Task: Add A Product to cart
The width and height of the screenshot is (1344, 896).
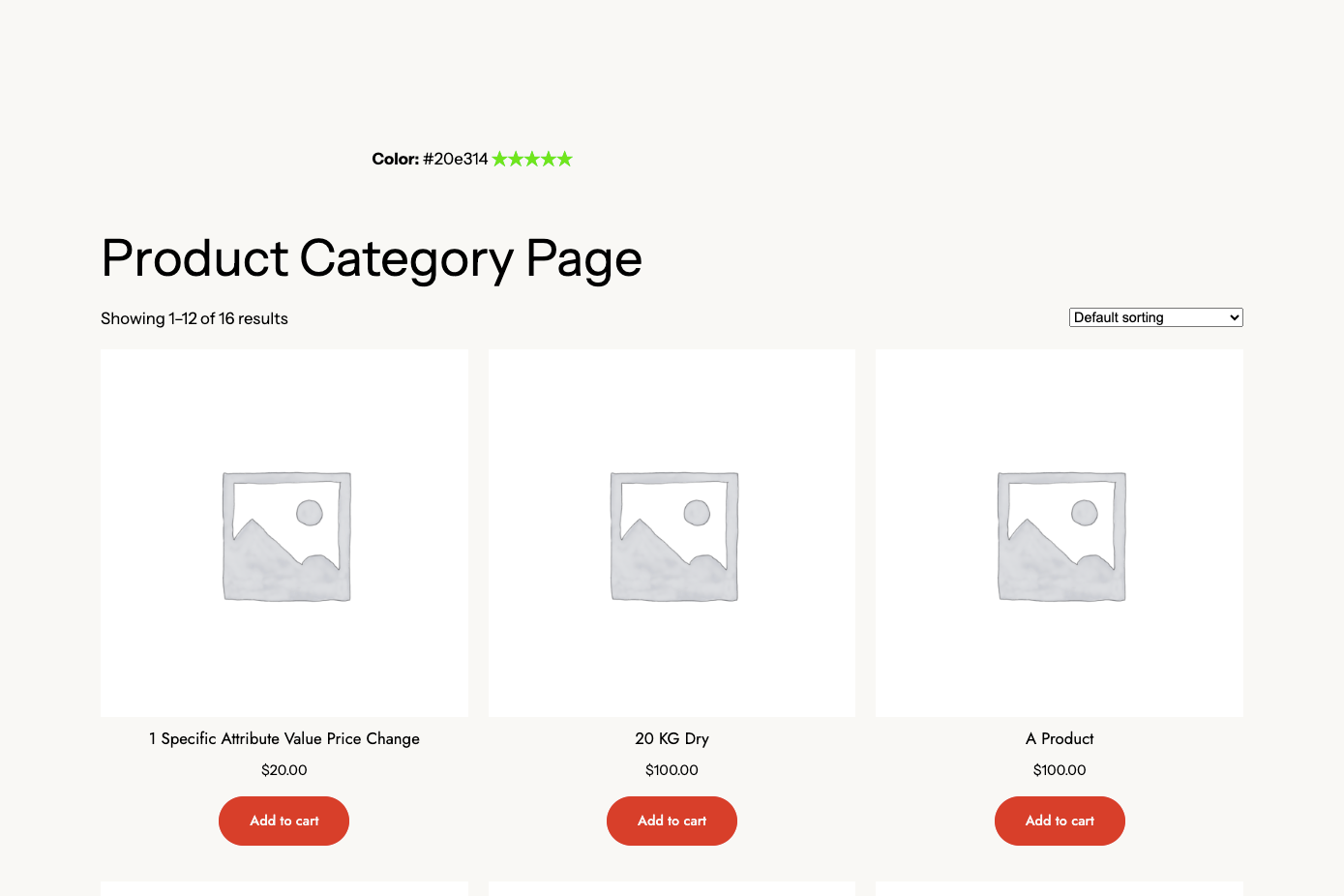Action: coord(1060,821)
